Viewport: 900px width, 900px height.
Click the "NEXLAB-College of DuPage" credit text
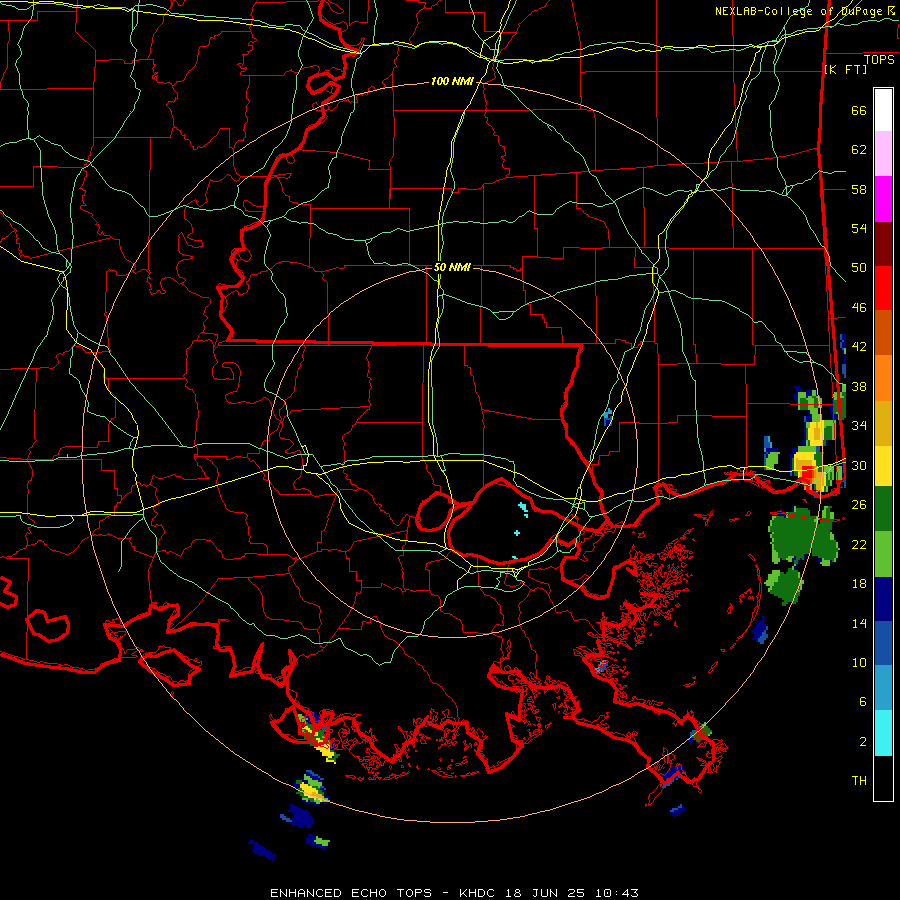(x=800, y=11)
